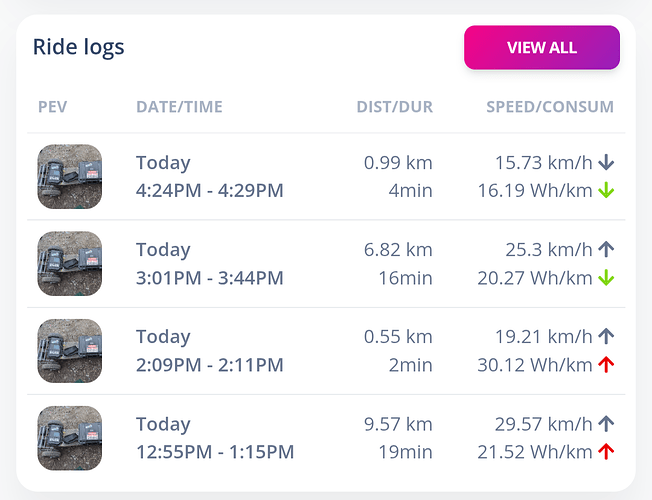Click the PEV column header
This screenshot has width=652, height=500.
(53, 107)
